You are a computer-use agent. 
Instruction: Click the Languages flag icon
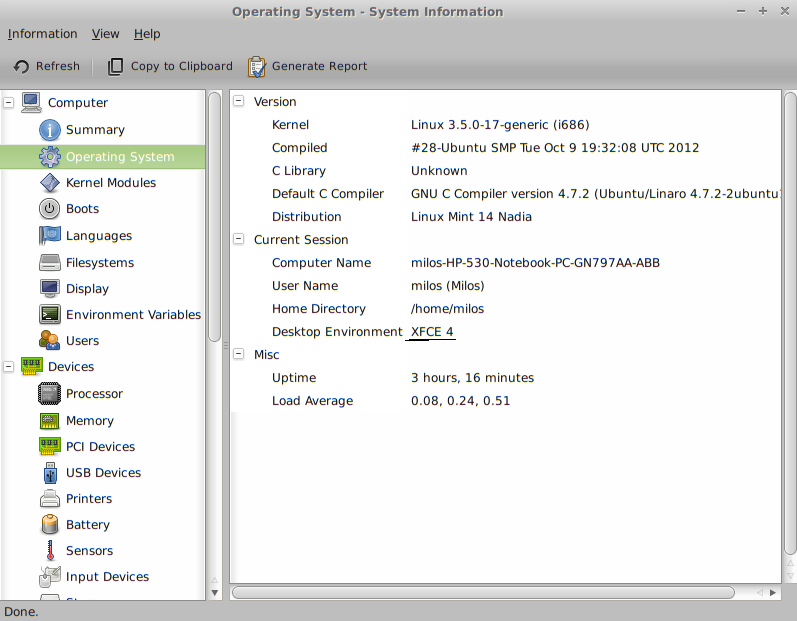pos(50,236)
